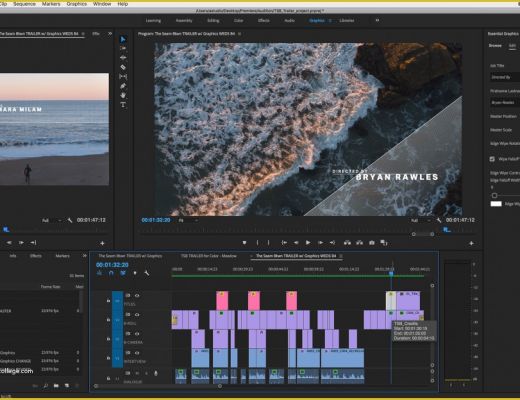Viewport: 520px width, 400px height.
Task: Click the timeline timecode 00:01:32:20
Action: pyautogui.click(x=112, y=265)
